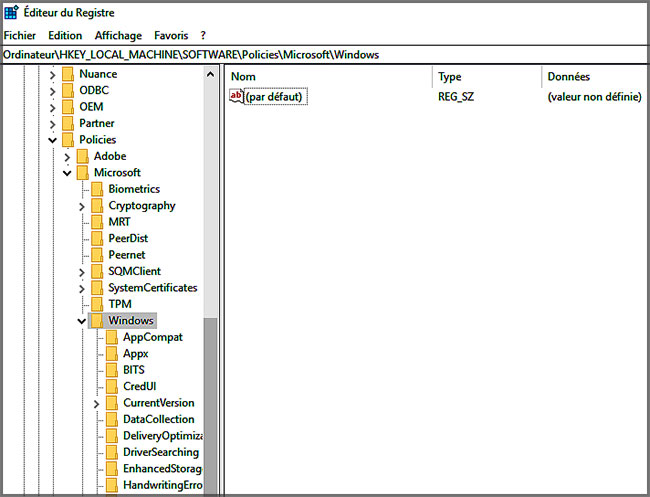Click the Appx folder icon
Image resolution: width=650 pixels, height=497 pixels.
[x=112, y=354]
